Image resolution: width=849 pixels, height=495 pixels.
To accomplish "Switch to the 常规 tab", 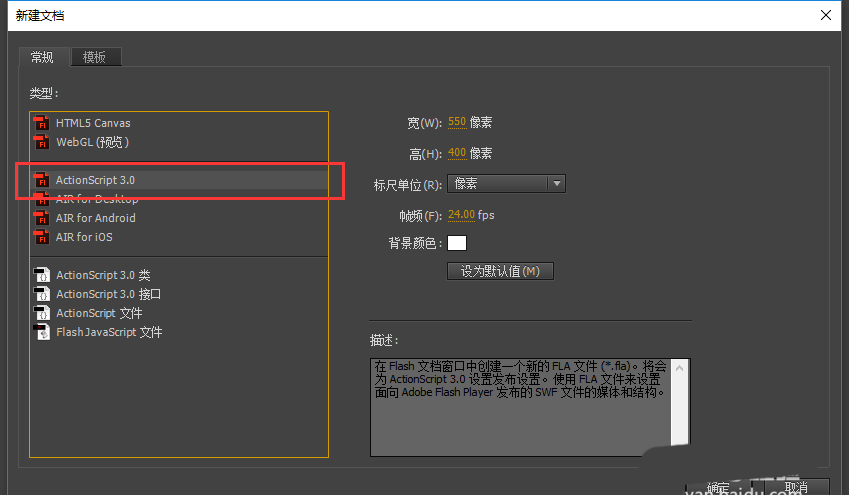I will point(43,57).
